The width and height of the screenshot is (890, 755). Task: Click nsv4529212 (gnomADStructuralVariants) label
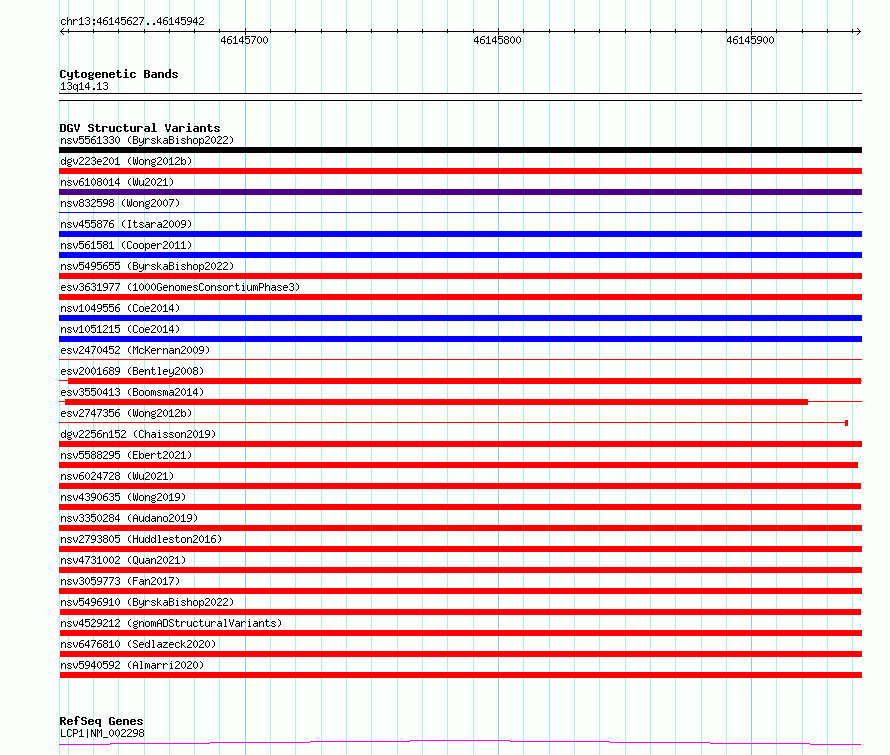tap(171, 623)
